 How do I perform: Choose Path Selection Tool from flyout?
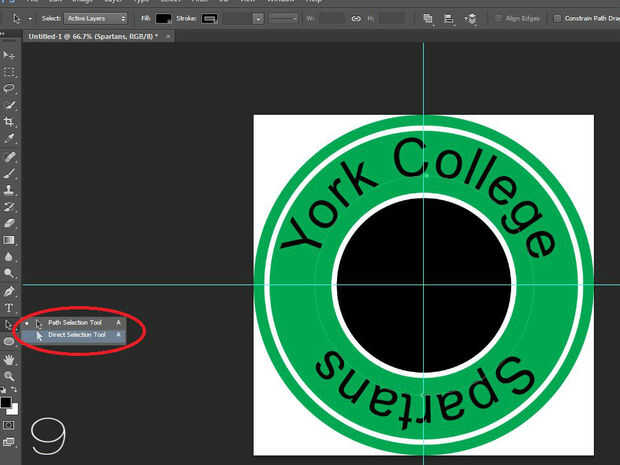(x=74, y=323)
